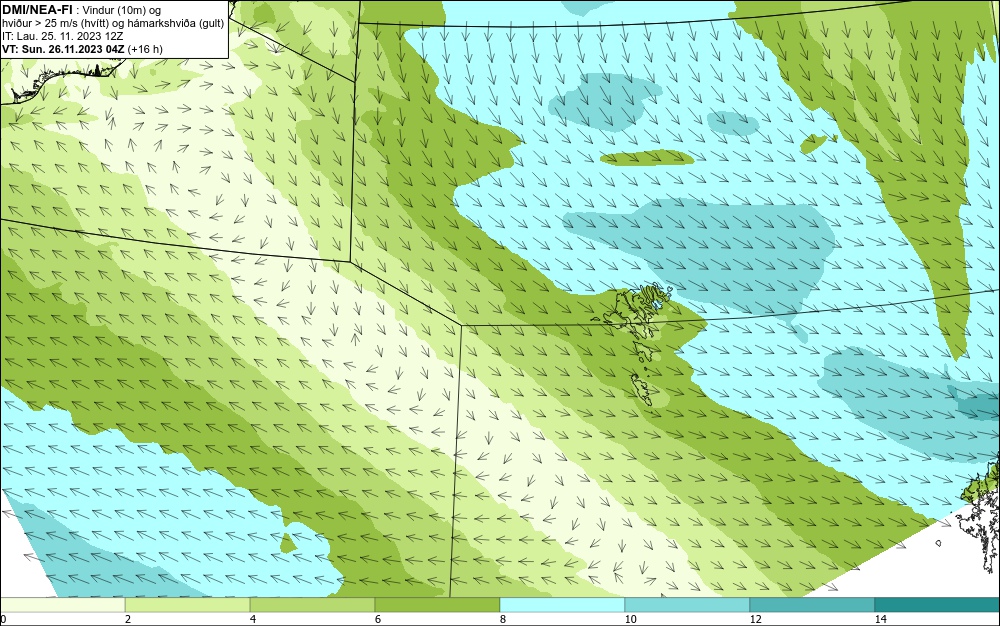Click the 6–8 m/s olive green legend swatch
The image size is (1000, 626).
(x=438, y=605)
